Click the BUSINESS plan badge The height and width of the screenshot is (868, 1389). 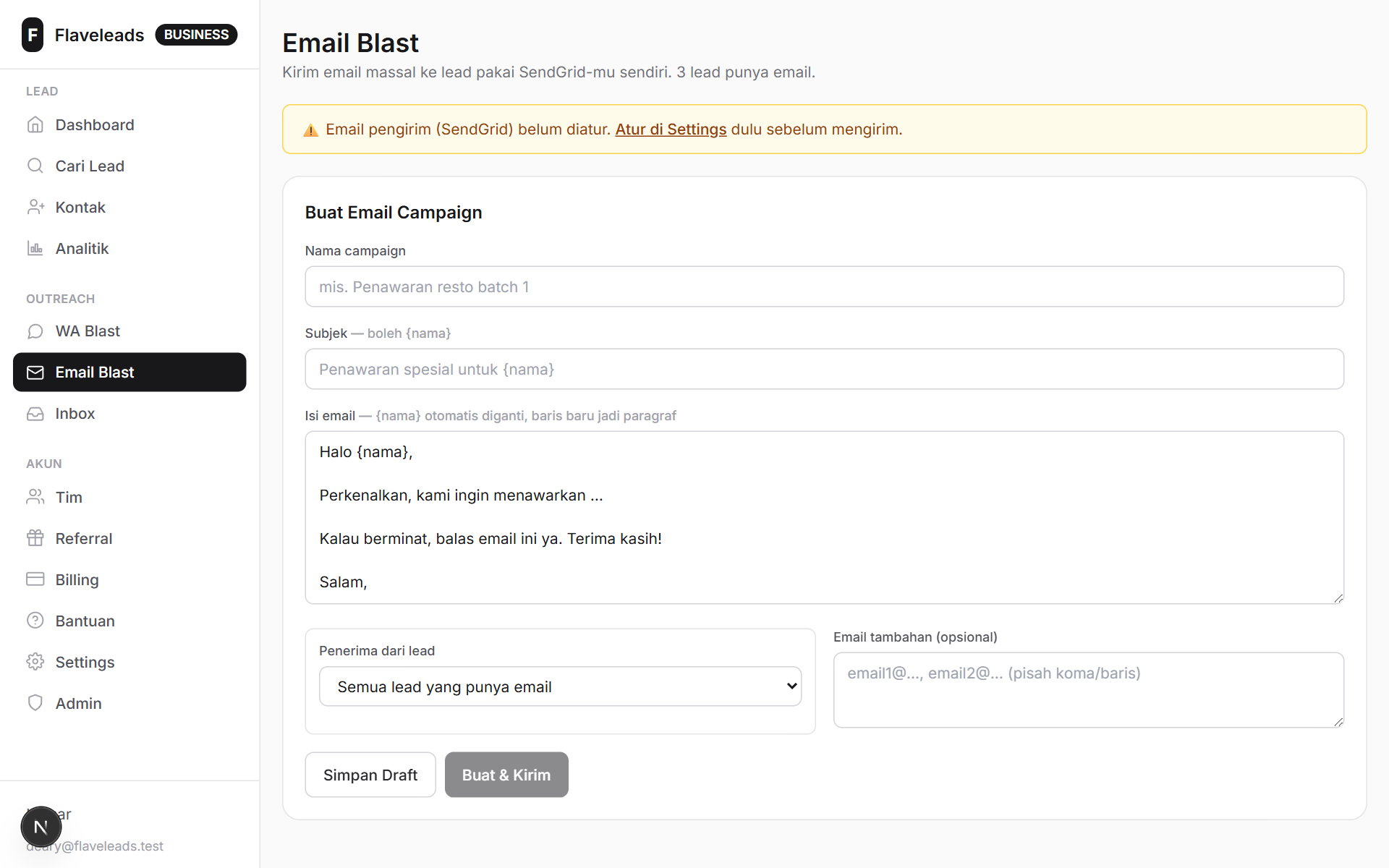196,35
